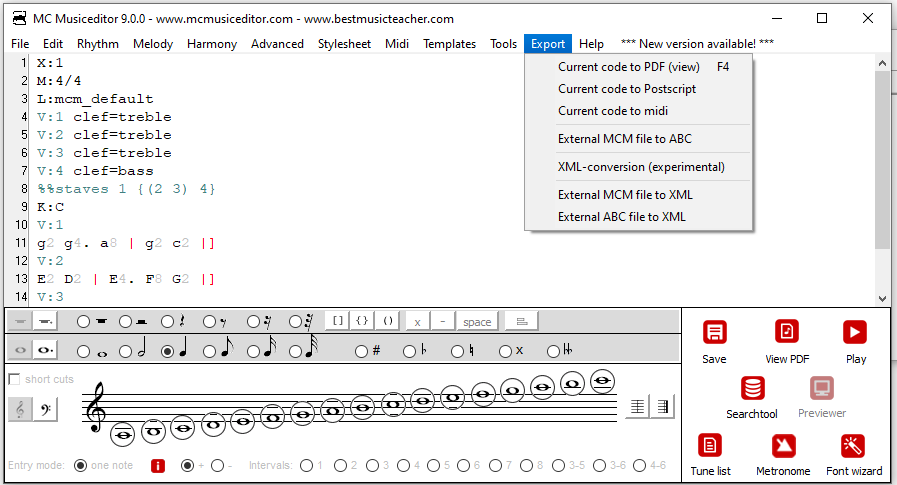Viewport: 897px width, 485px height.
Task: Select the double flat radio button
Action: tap(553, 351)
